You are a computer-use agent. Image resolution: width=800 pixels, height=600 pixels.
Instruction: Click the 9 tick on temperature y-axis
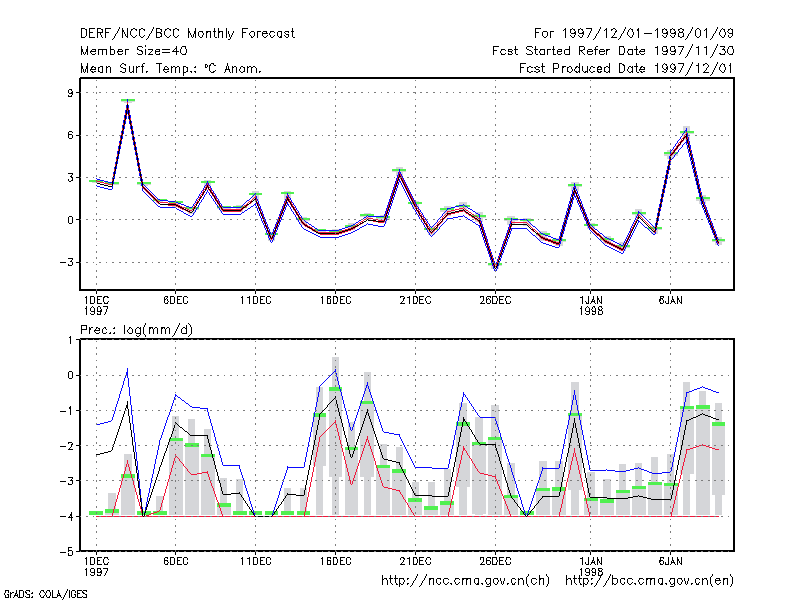point(70,93)
